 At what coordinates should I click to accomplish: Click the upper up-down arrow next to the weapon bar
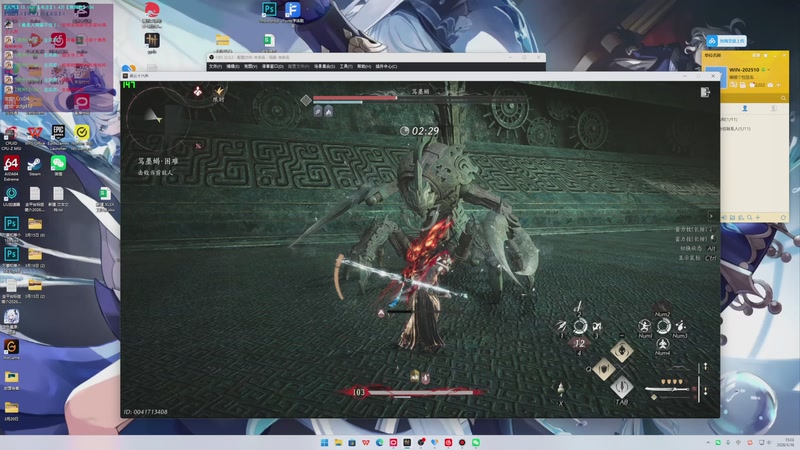(706, 366)
